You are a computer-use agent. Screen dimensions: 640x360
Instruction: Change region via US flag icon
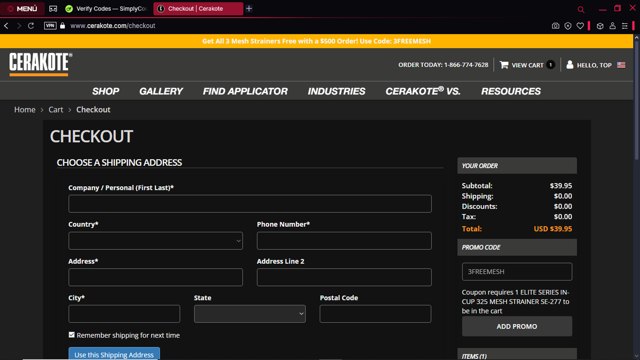621,65
